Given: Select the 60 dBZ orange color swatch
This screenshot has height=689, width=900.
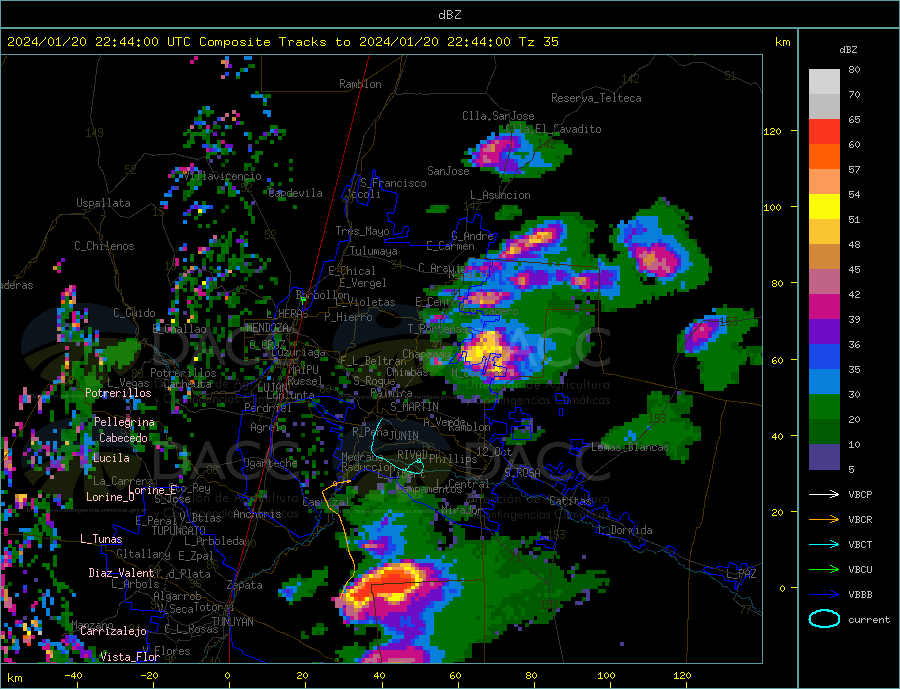Looking at the screenshot, I should click(x=824, y=157).
